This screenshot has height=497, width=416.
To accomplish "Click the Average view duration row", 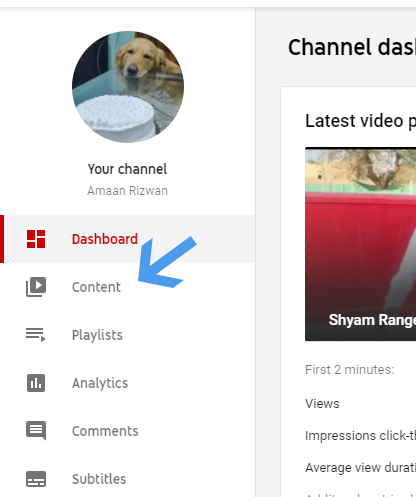I will click(360, 468).
